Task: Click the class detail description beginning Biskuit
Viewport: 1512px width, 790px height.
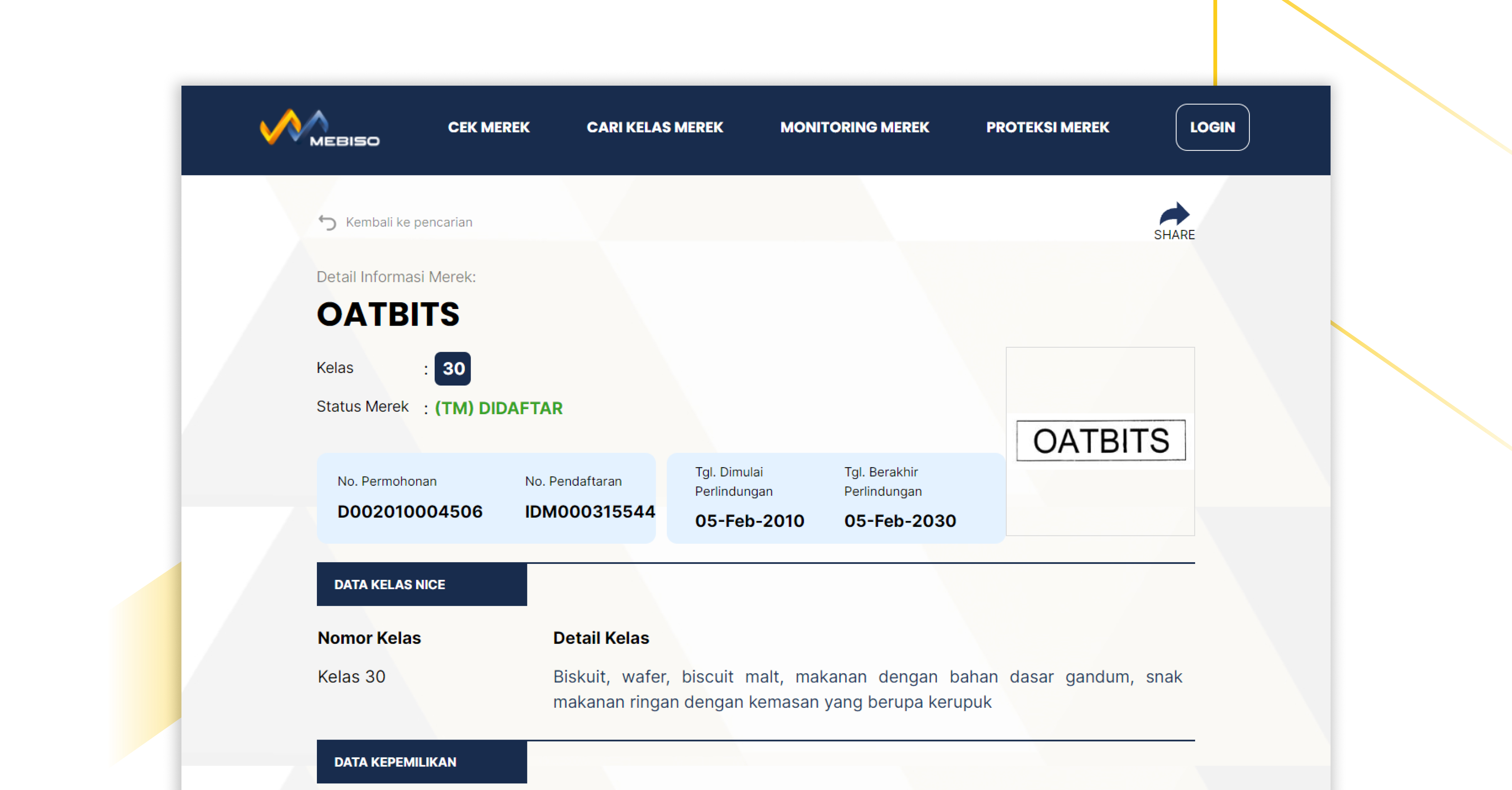Action: [x=868, y=689]
